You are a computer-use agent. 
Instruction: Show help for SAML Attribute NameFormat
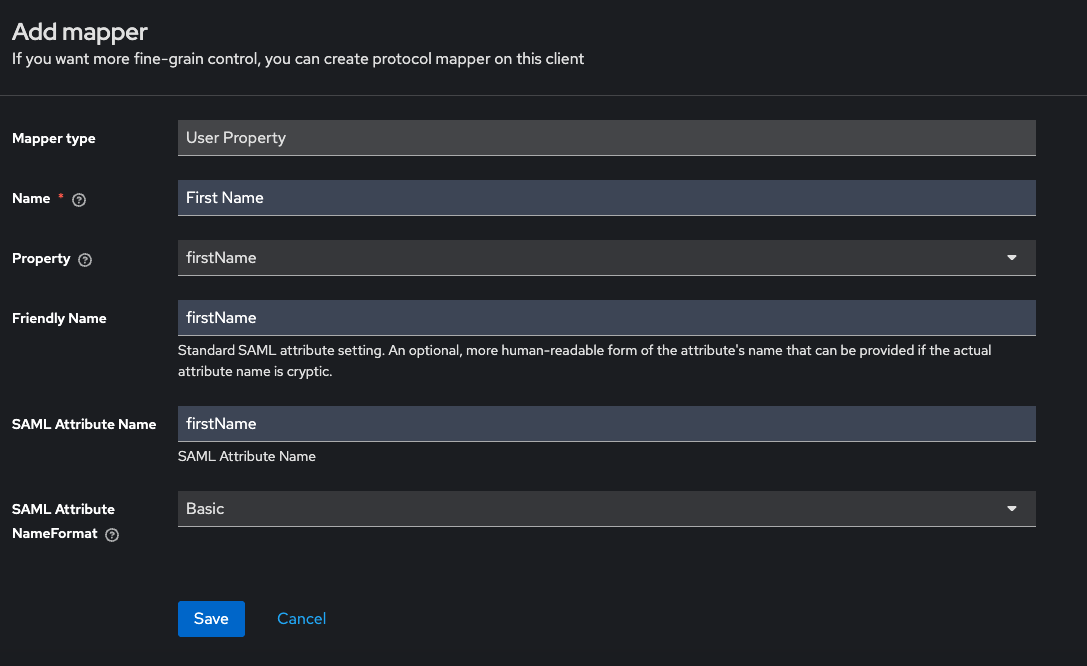pos(112,535)
